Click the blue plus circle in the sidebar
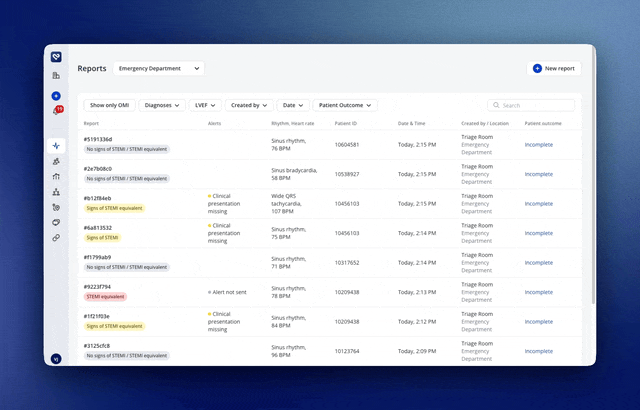 pos(56,96)
